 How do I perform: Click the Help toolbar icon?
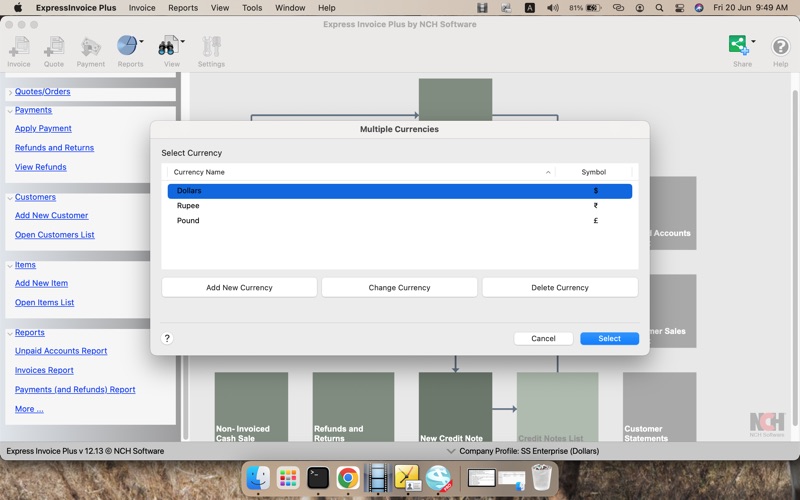(x=780, y=46)
